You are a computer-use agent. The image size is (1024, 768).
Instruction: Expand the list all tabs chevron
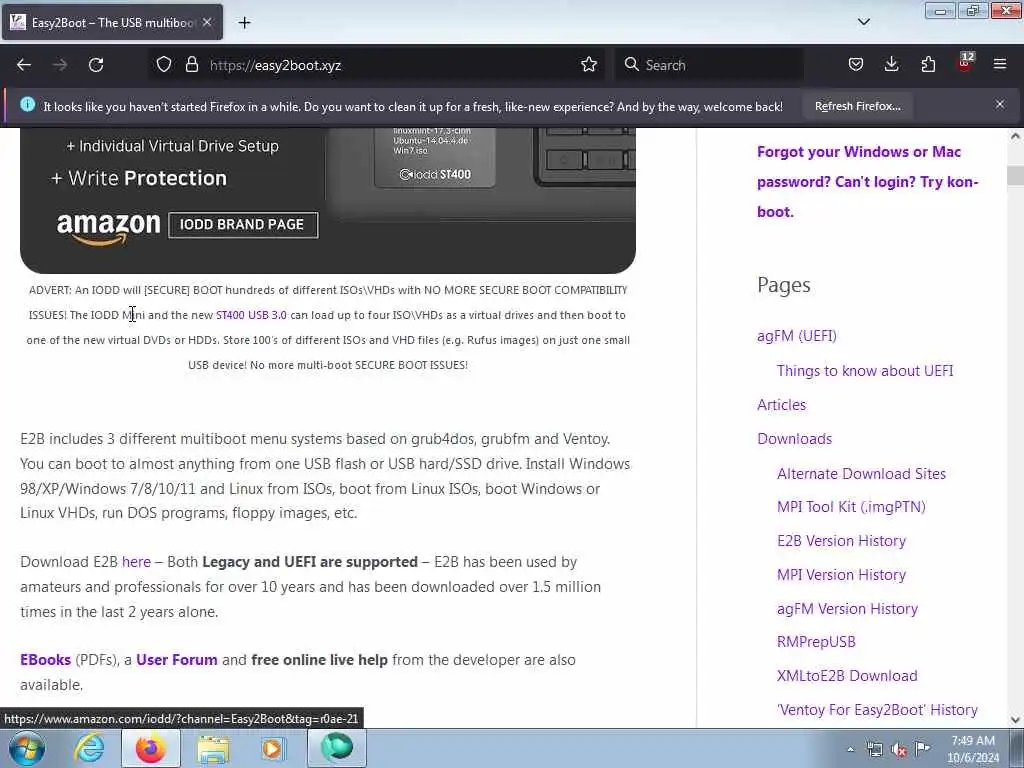(x=863, y=22)
